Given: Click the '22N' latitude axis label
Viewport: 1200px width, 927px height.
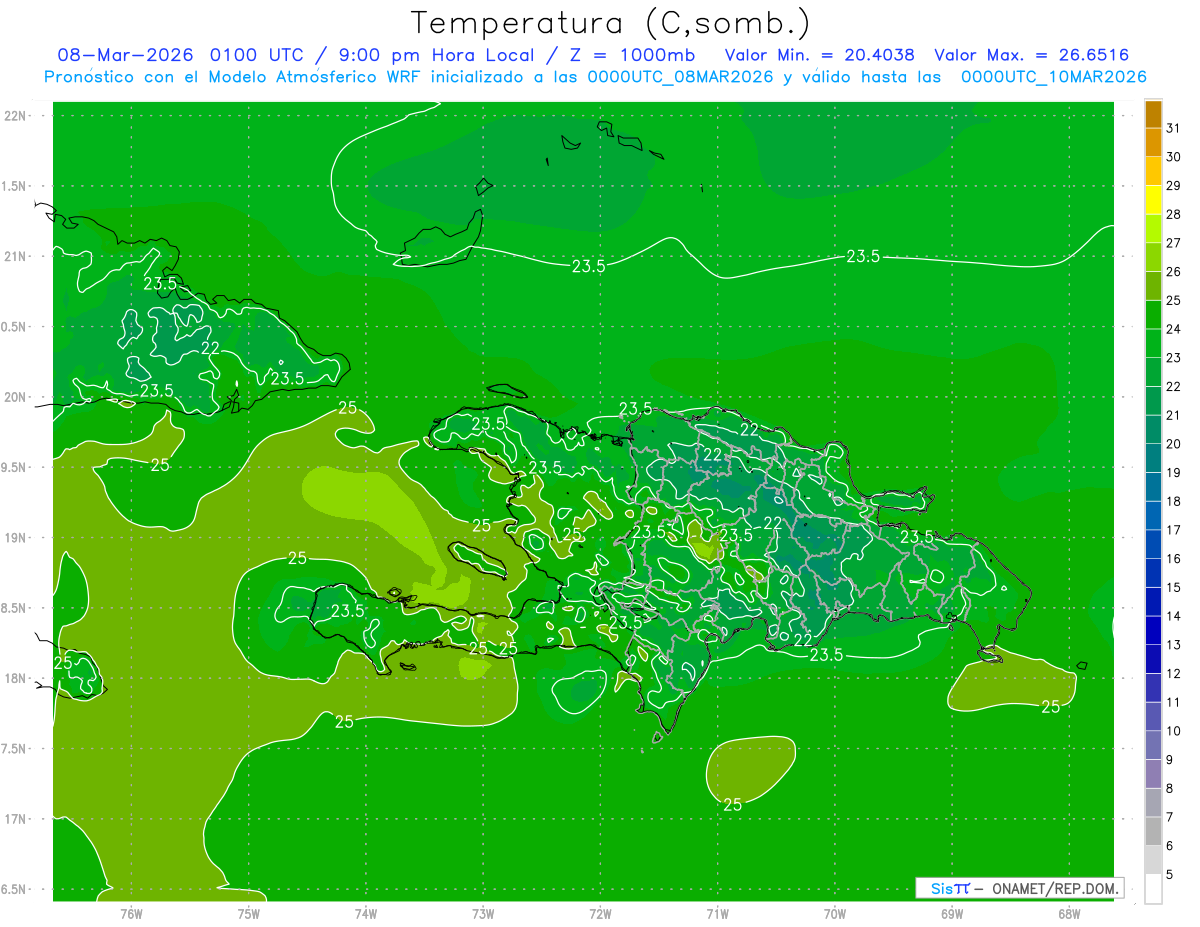Looking at the screenshot, I should tap(16, 116).
